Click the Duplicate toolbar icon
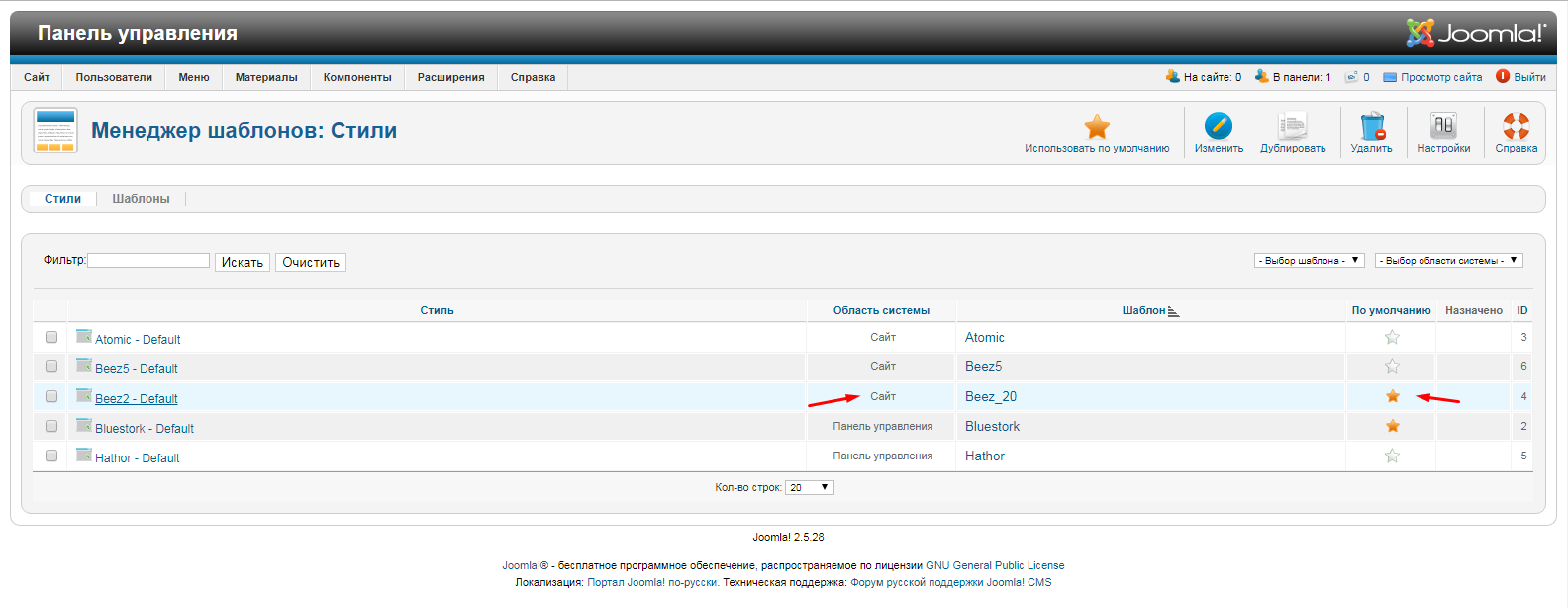 pos(1292,127)
